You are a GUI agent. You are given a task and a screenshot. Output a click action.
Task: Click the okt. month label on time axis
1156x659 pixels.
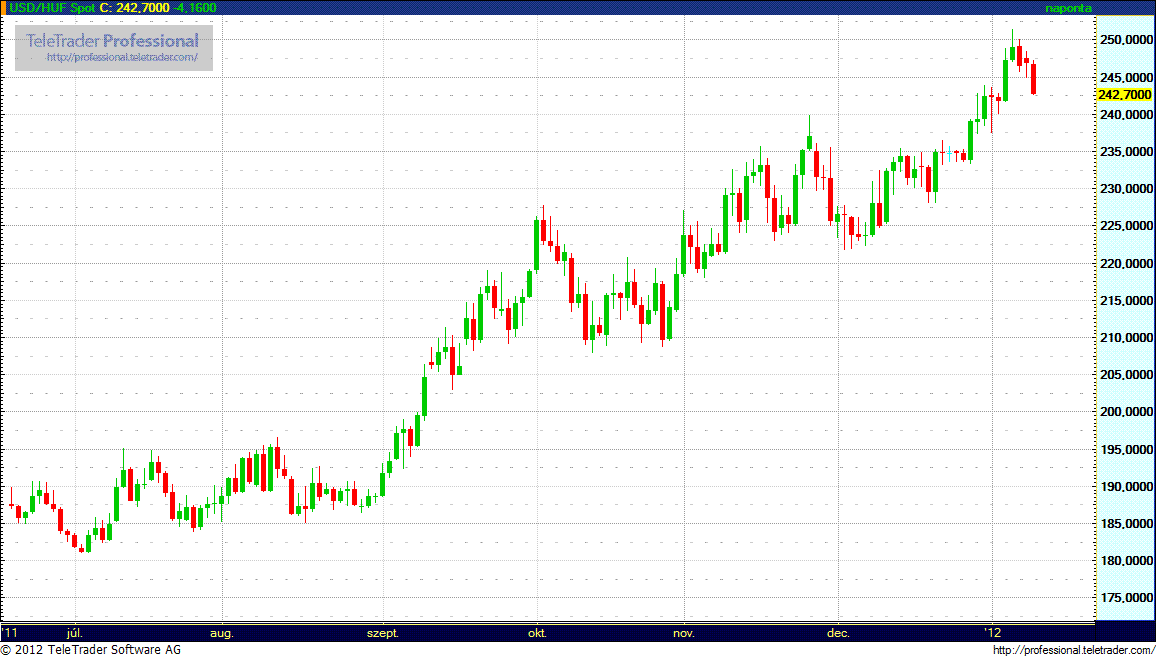537,633
